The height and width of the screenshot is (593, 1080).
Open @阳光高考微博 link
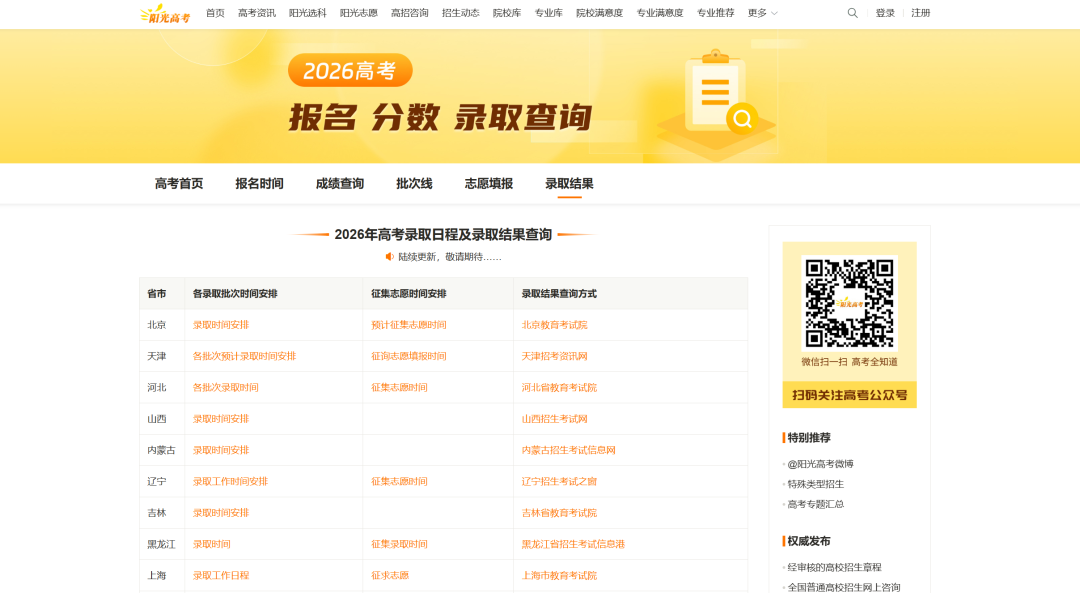click(x=820, y=464)
